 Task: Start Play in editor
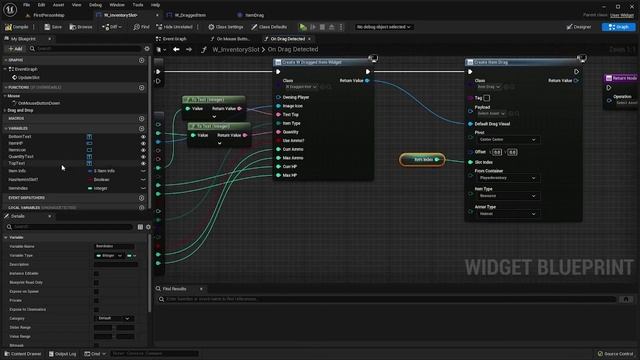[303, 27]
